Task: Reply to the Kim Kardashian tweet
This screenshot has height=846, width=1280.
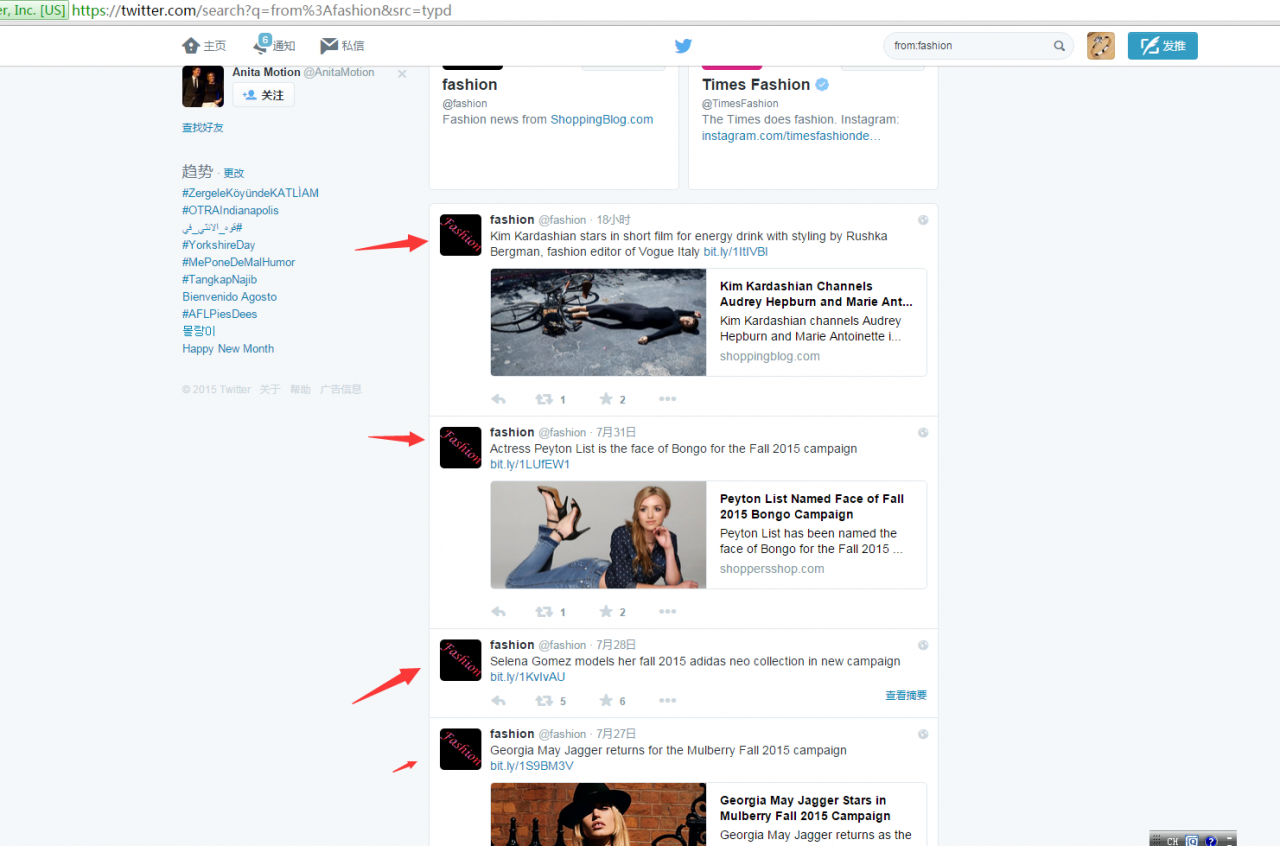Action: point(499,399)
